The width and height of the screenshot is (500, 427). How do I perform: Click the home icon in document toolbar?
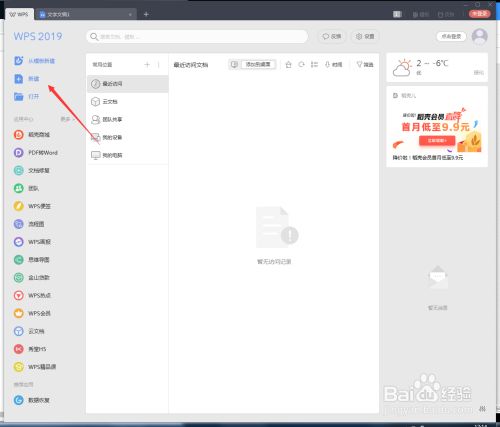tap(289, 64)
